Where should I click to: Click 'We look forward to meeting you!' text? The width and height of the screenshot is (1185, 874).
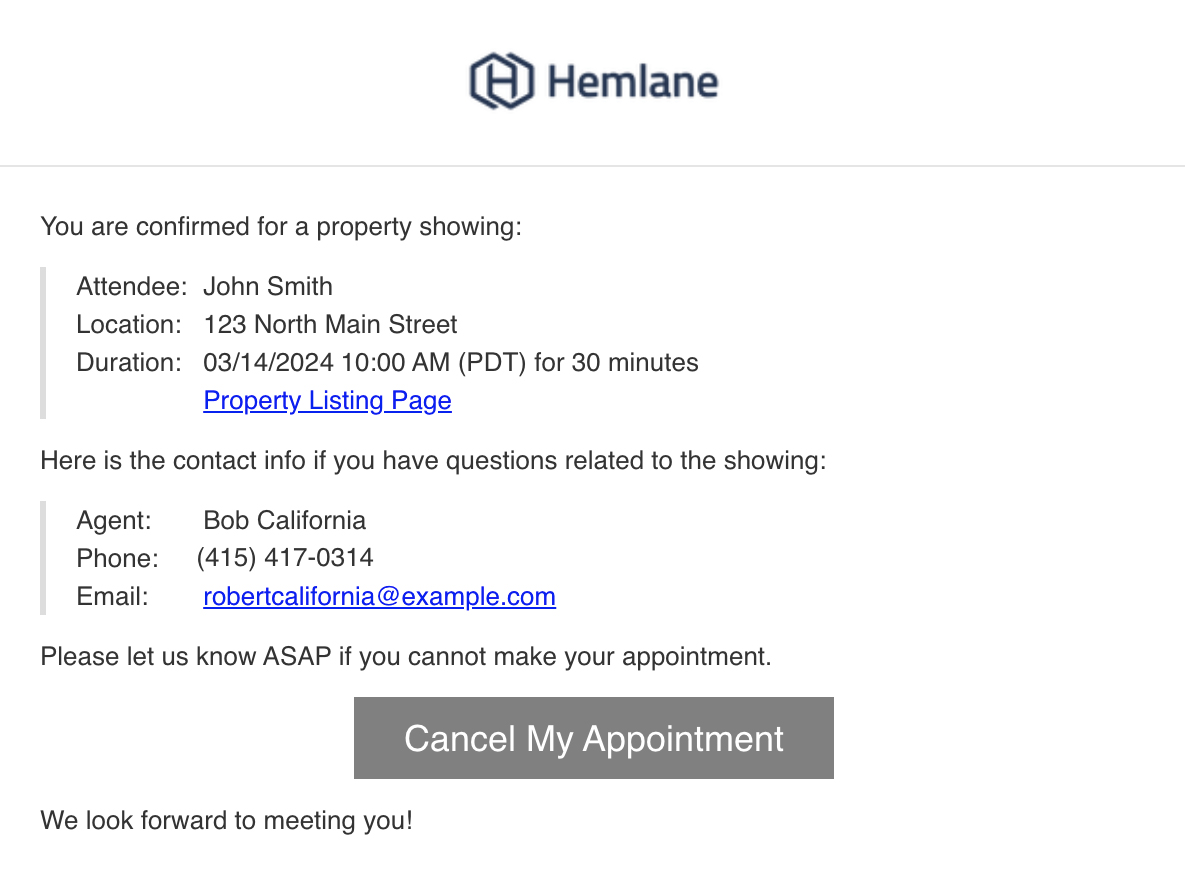click(x=227, y=820)
